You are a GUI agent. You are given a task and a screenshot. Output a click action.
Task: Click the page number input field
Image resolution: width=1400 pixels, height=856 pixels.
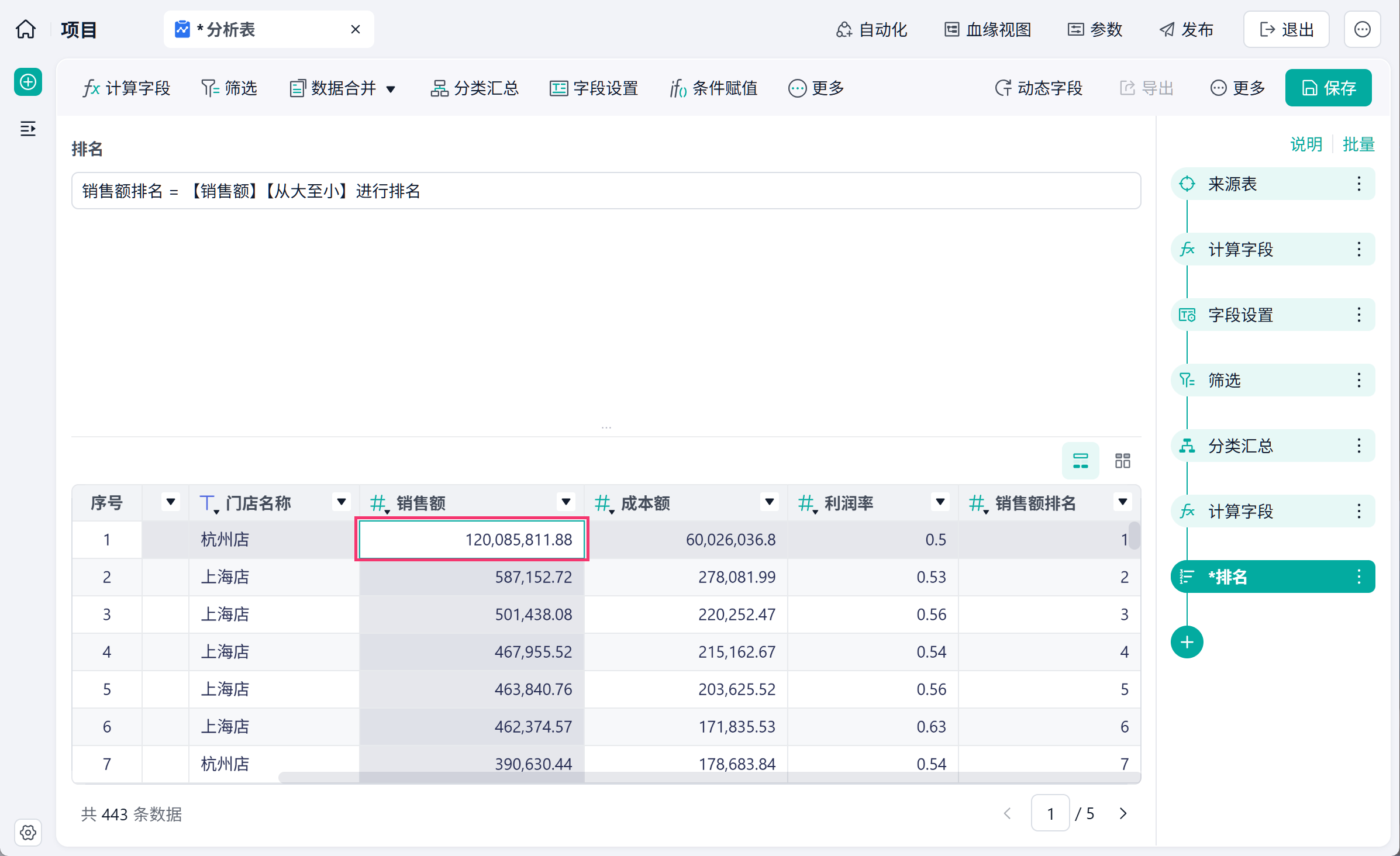tap(1050, 813)
